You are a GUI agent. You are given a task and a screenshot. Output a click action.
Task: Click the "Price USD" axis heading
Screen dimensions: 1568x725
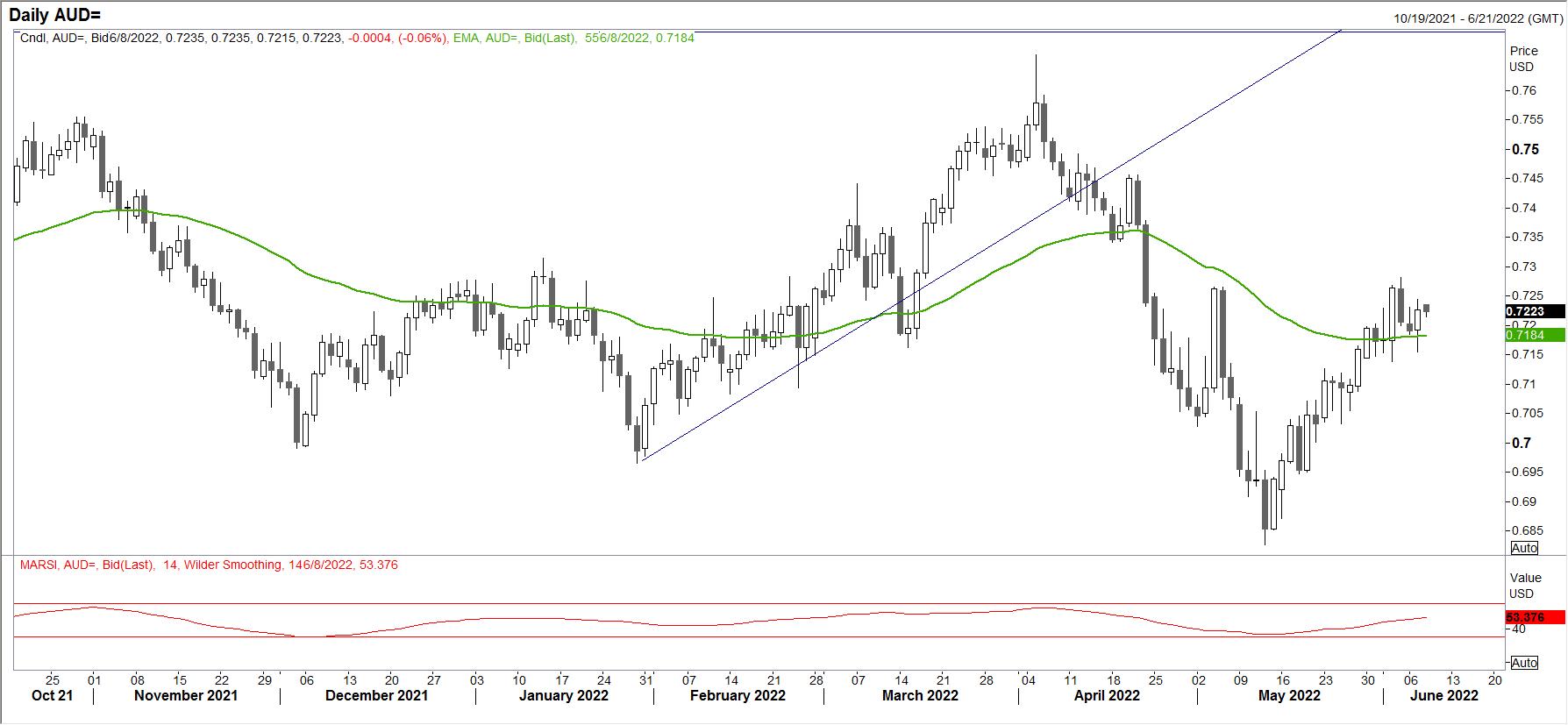click(1523, 59)
